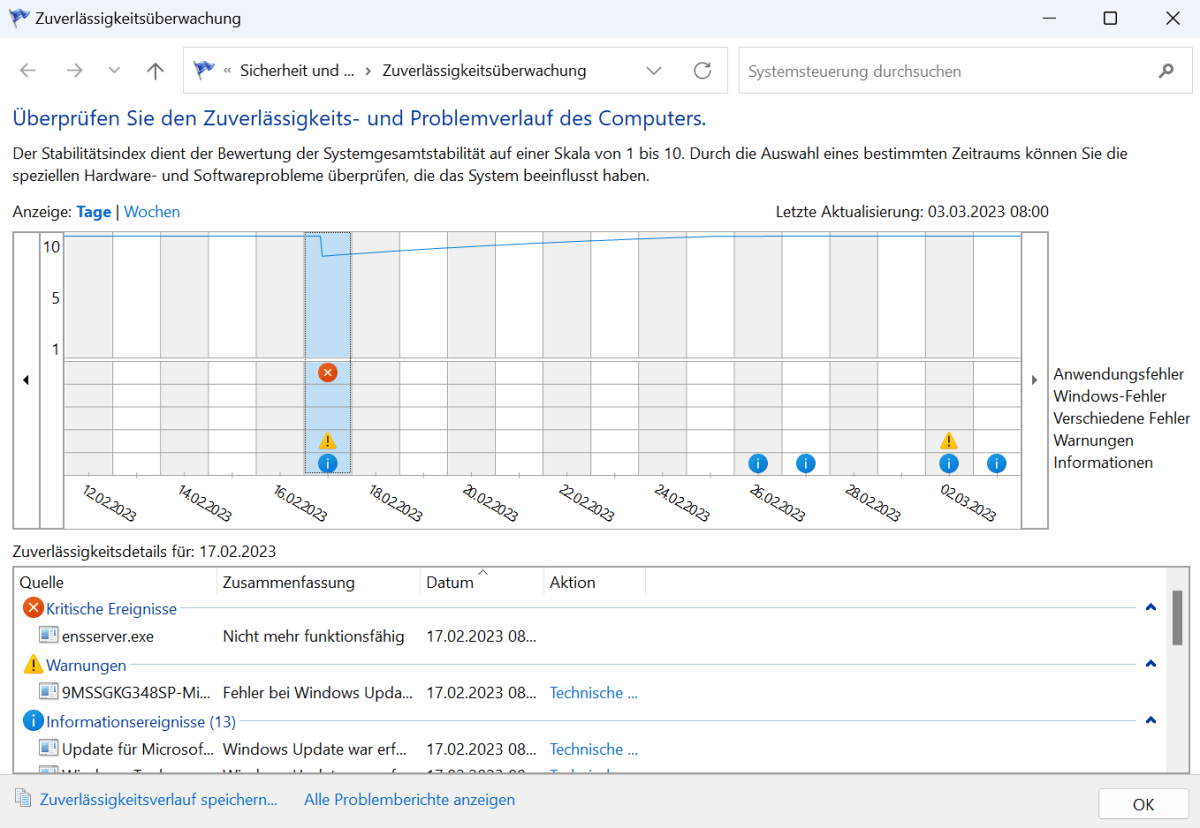Viewport: 1200px width, 828px height.
Task: Click the Update für Microsof... entry icon
Action: [x=48, y=748]
